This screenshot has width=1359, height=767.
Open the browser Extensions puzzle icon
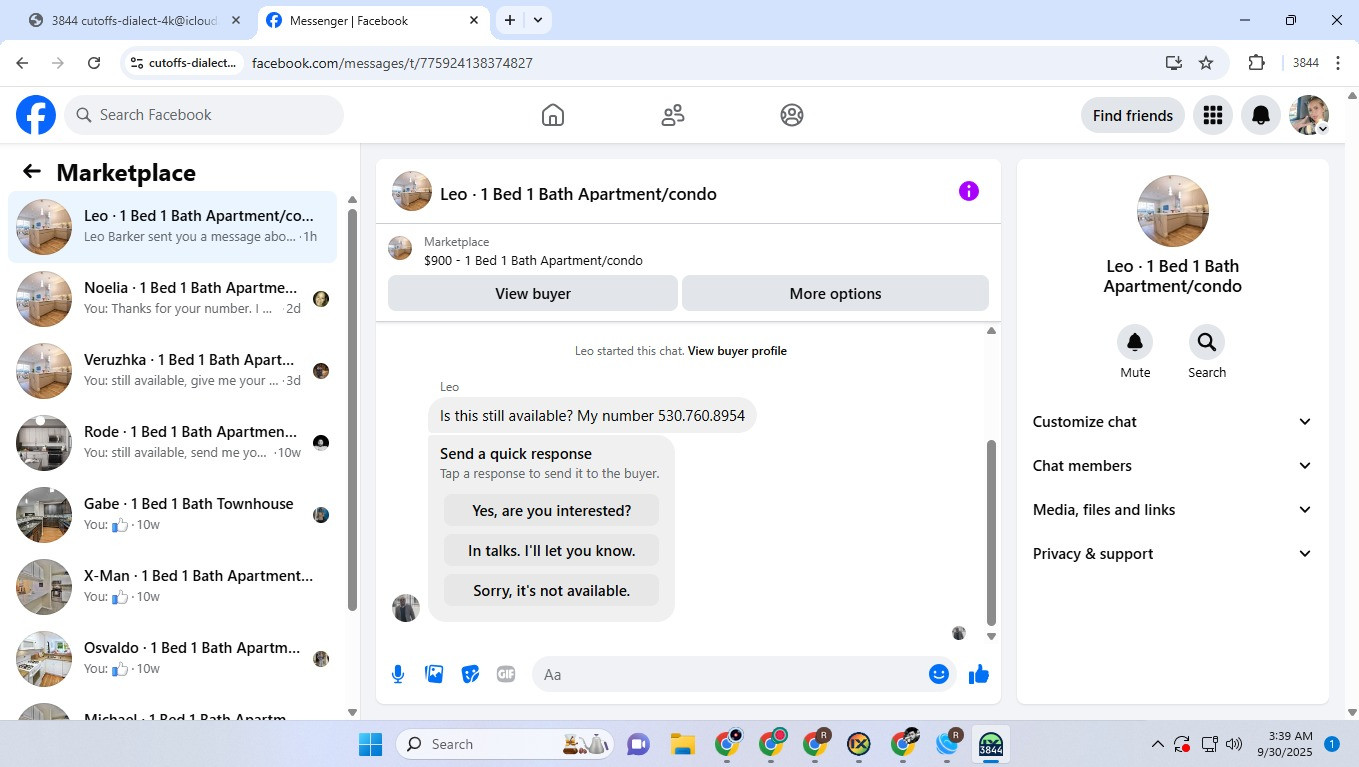pos(1257,63)
